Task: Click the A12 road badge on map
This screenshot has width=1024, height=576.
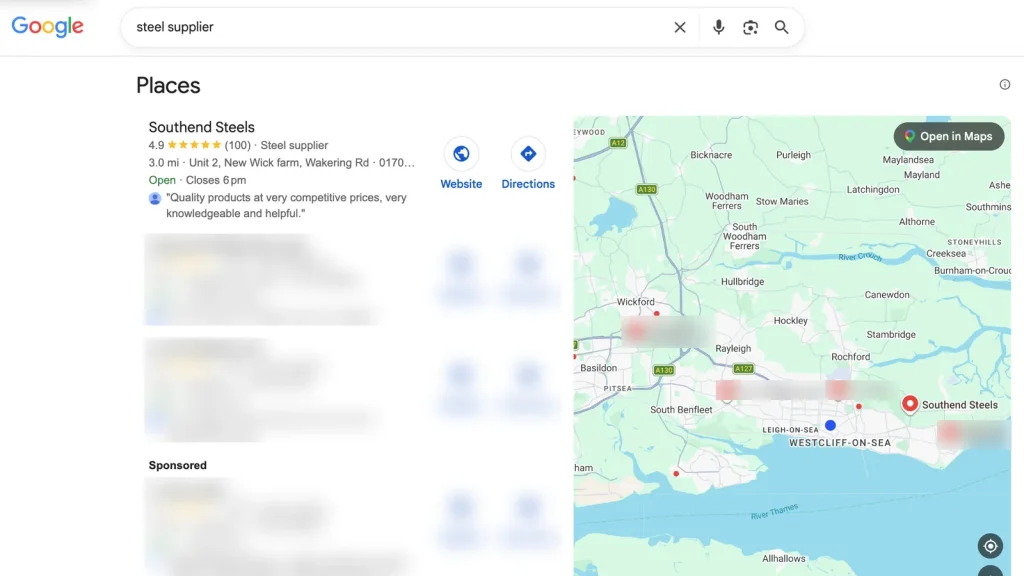Action: (618, 143)
